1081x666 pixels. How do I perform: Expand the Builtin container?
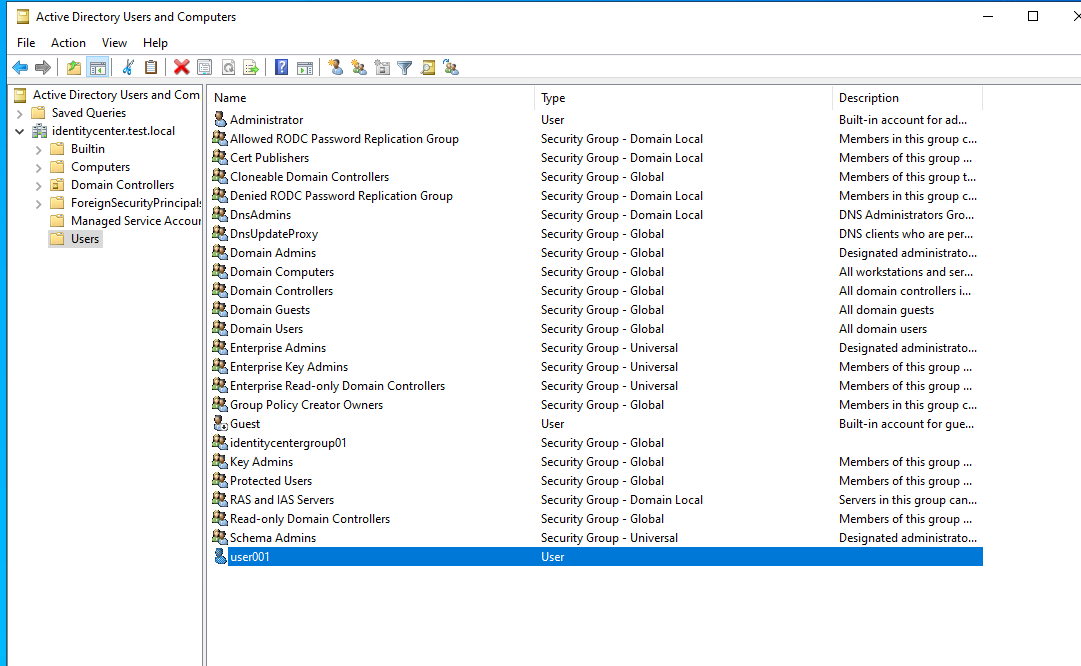click(x=39, y=149)
